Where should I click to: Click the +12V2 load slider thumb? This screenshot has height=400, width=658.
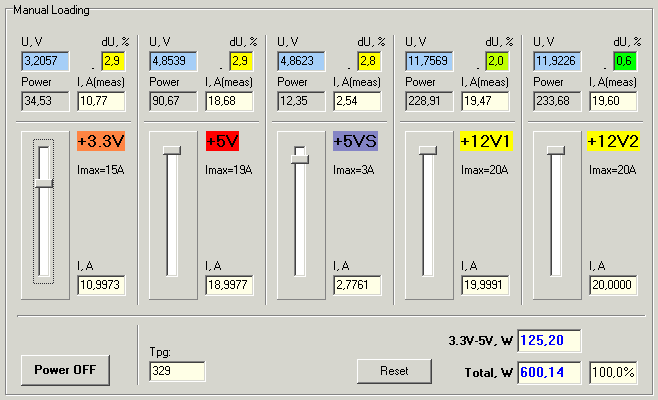click(556, 150)
